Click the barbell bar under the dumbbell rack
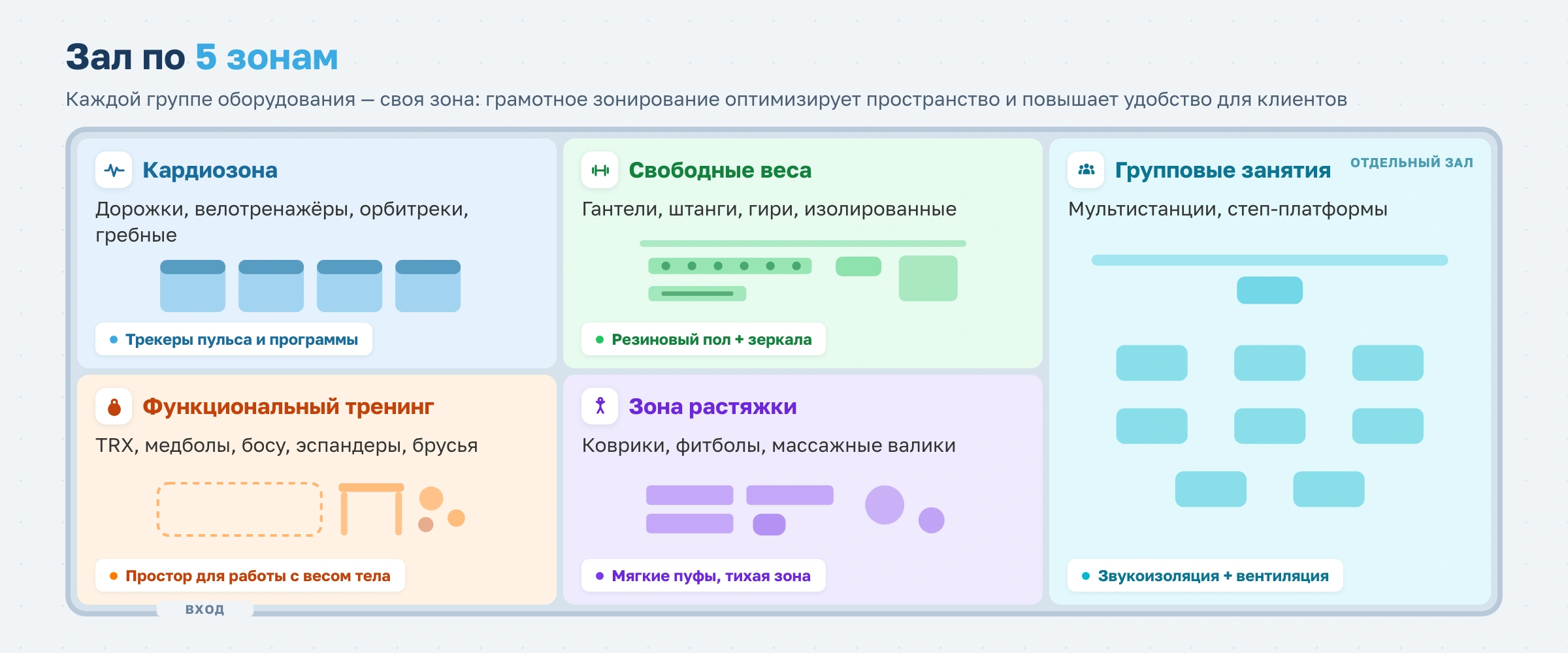This screenshot has height=653, width=1568. click(697, 294)
